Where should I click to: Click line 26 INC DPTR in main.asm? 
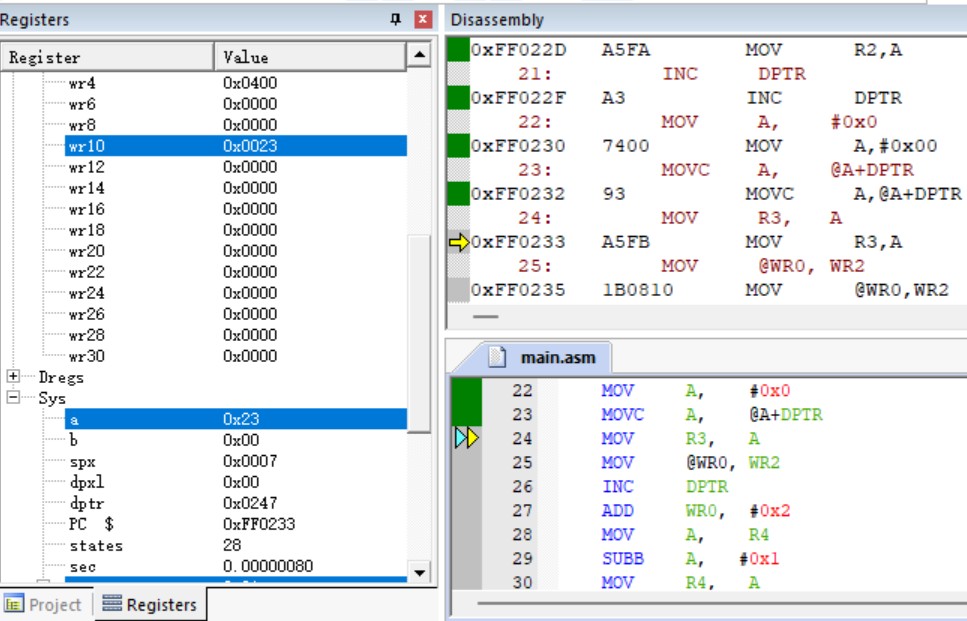(x=665, y=487)
